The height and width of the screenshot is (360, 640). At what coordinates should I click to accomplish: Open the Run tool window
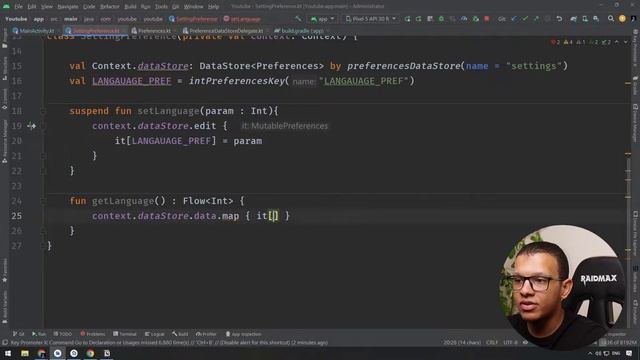[x=39, y=334]
